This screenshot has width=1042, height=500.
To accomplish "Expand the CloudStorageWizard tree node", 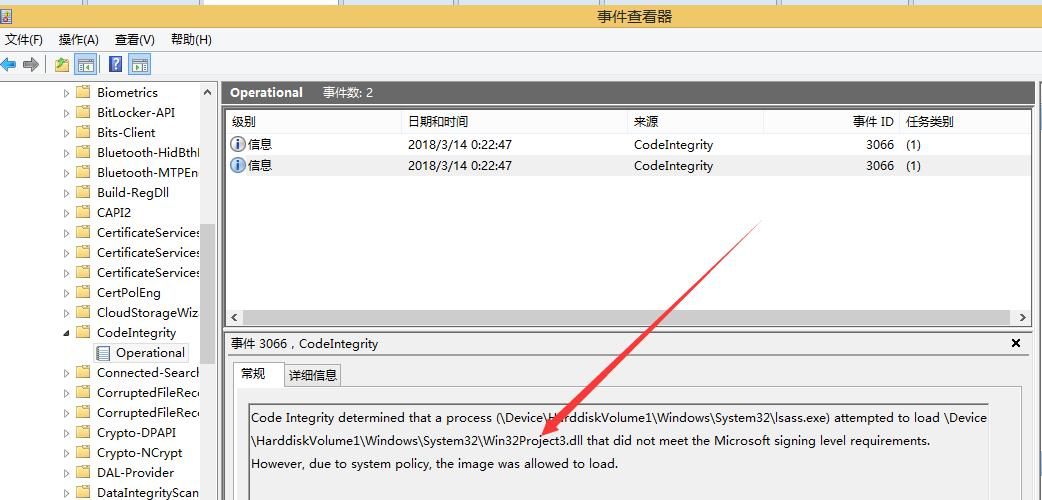I will pos(66,313).
